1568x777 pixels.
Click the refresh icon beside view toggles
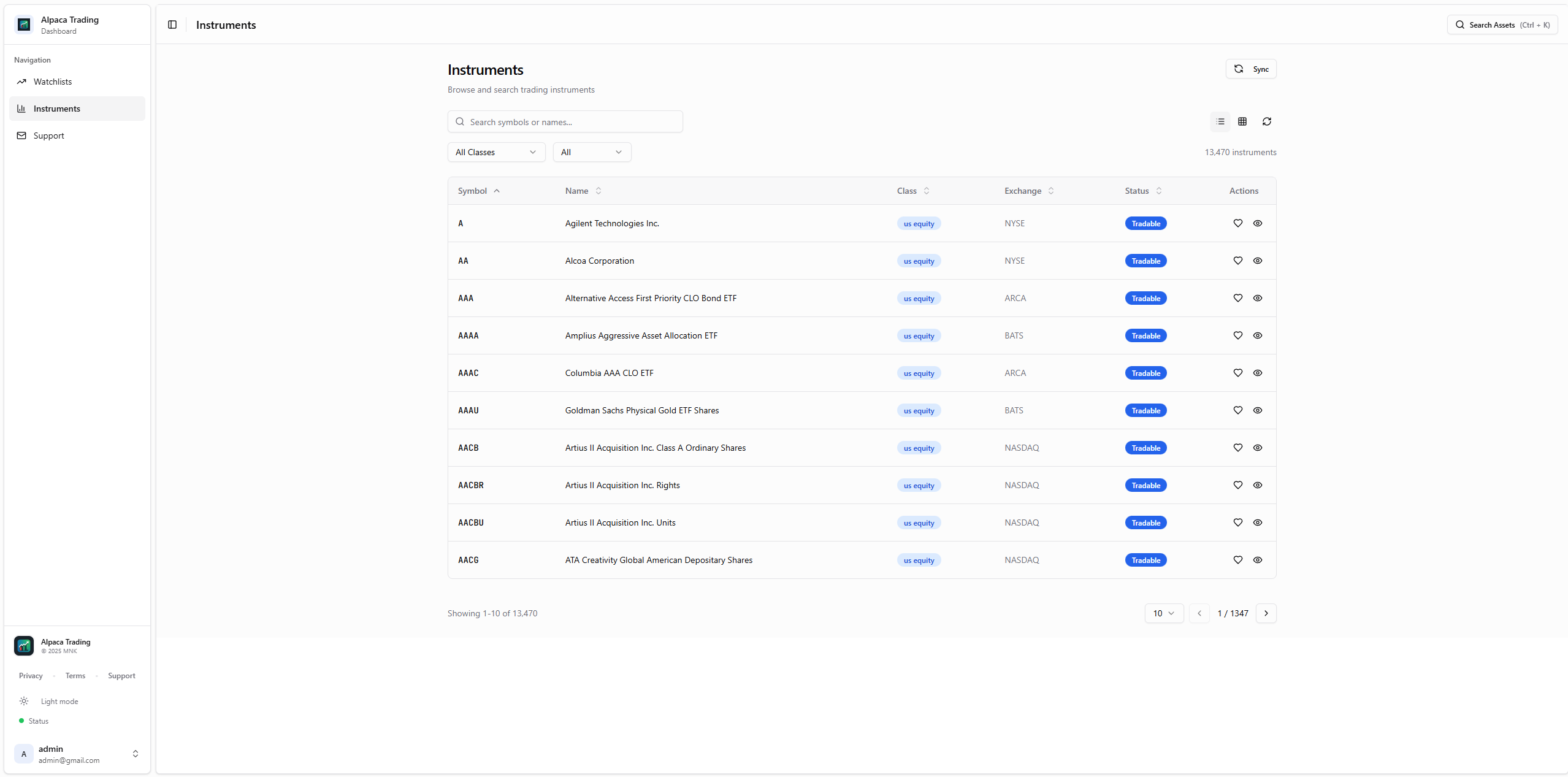pyautogui.click(x=1267, y=121)
